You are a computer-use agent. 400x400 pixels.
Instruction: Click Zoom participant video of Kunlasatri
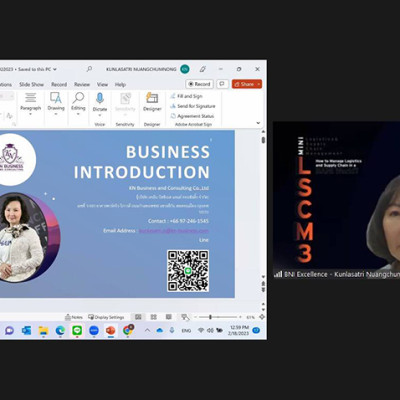pyautogui.click(x=336, y=200)
